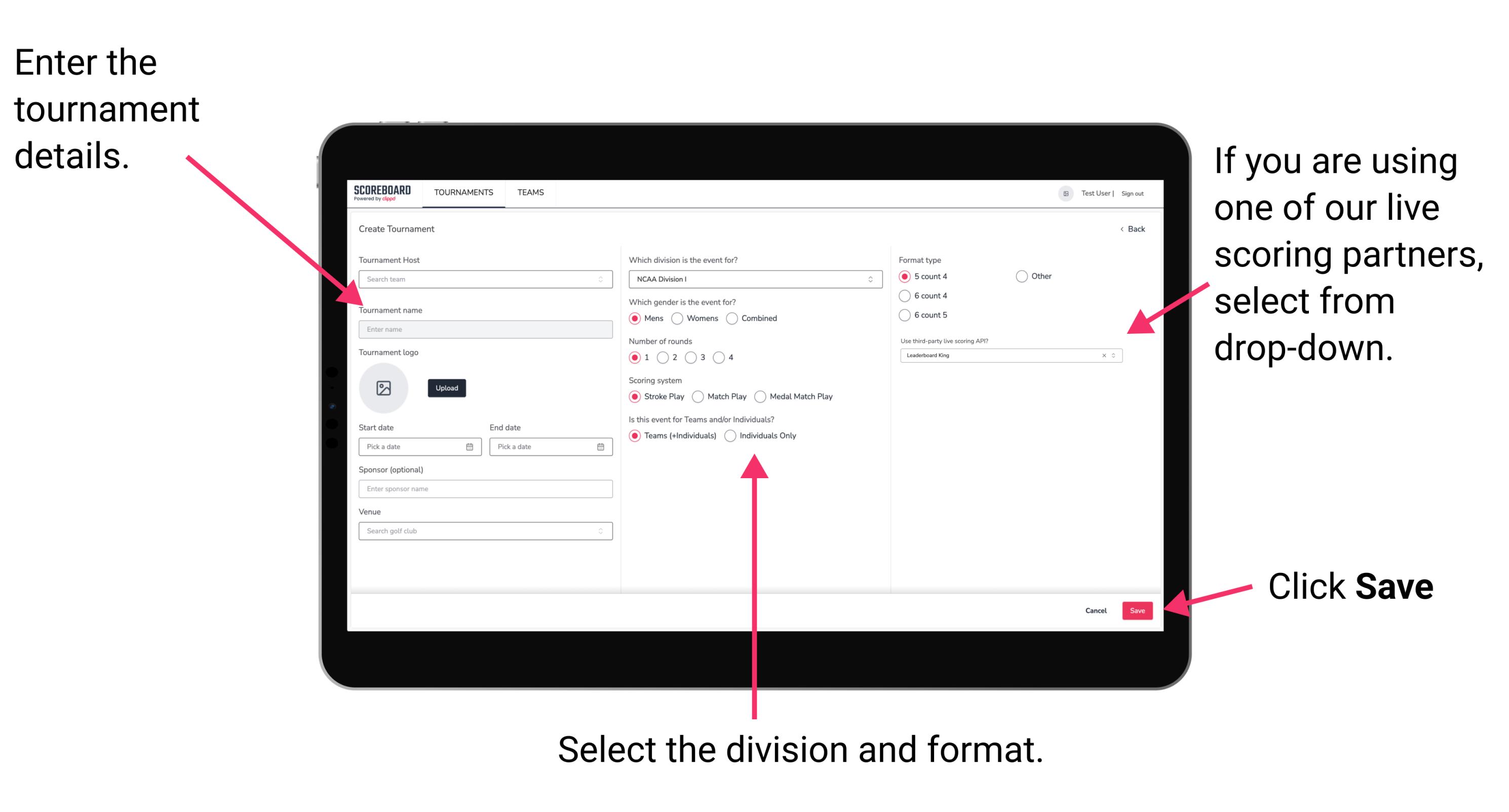Screen dimensions: 1509x812
Task: Click the image placeholder icon for logo
Action: point(385,388)
